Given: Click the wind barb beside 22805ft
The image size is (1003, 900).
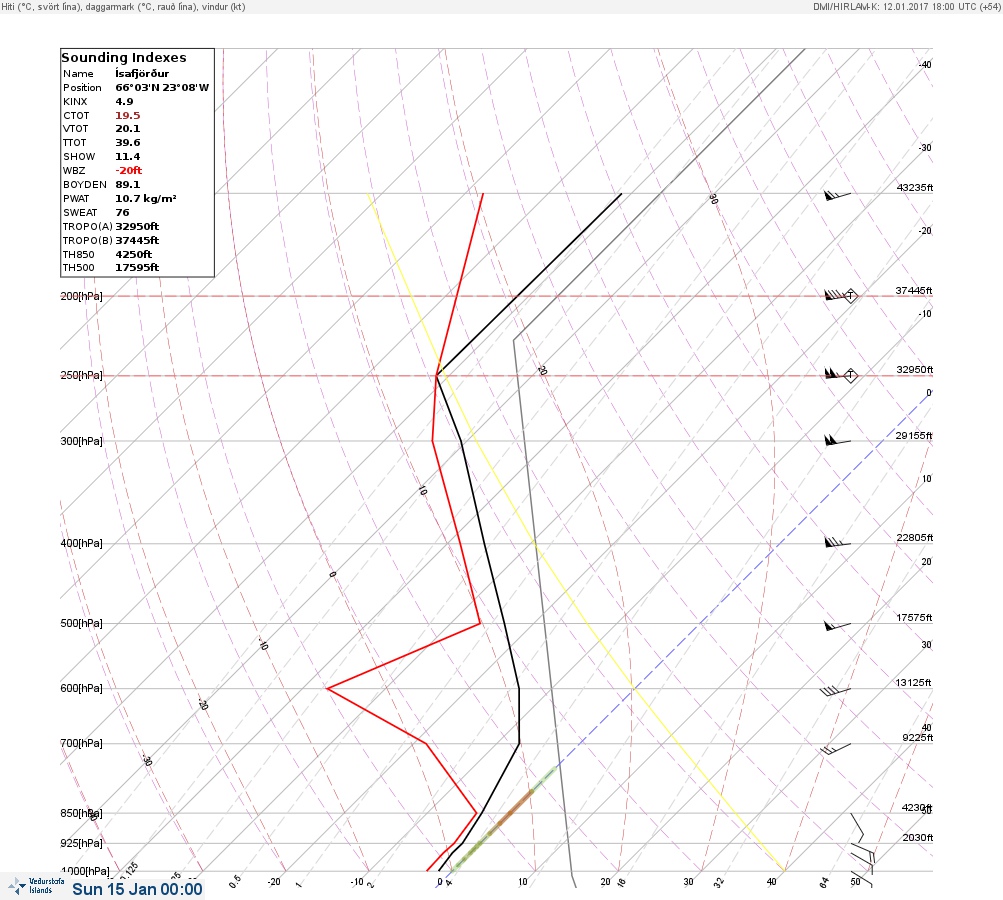Looking at the screenshot, I should point(837,542).
